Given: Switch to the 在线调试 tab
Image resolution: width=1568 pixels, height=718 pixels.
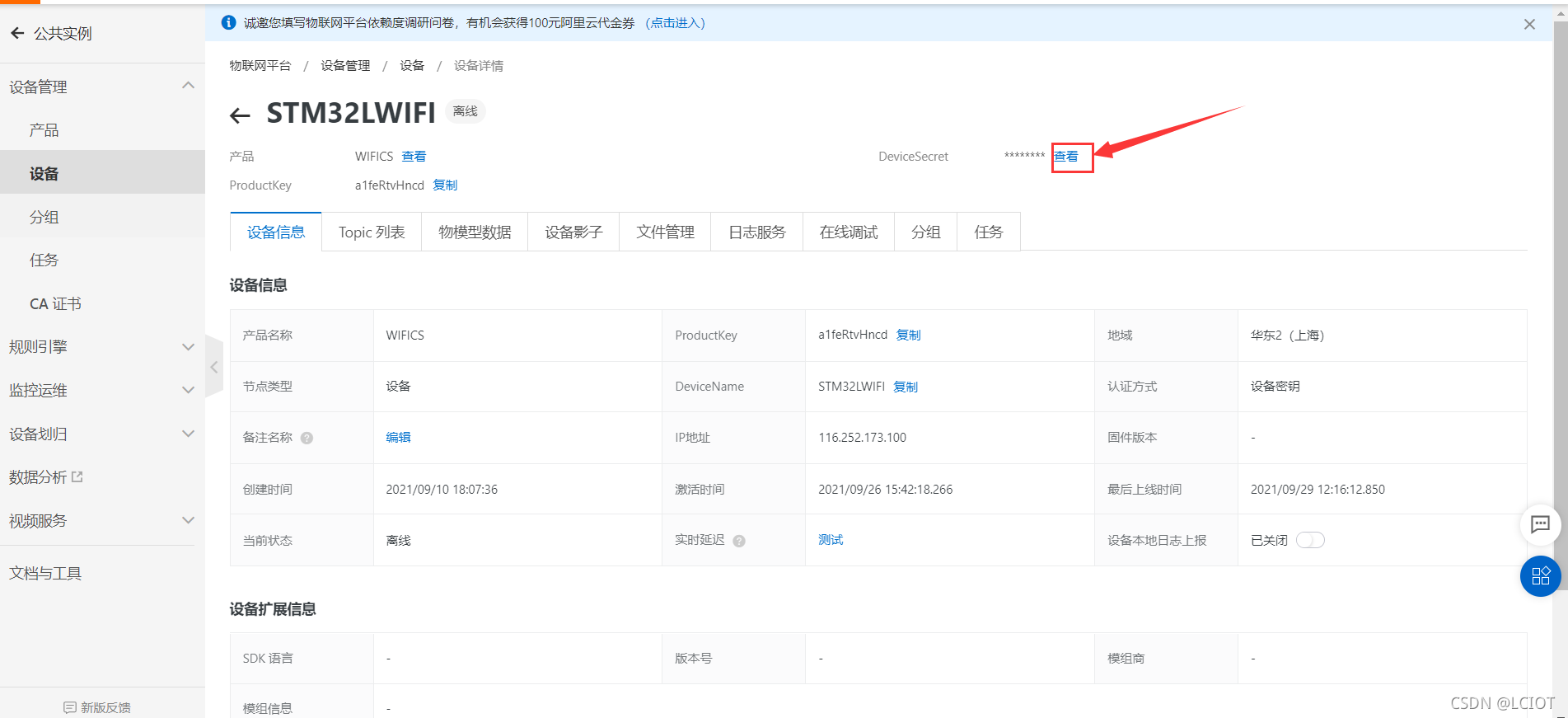Looking at the screenshot, I should (849, 232).
